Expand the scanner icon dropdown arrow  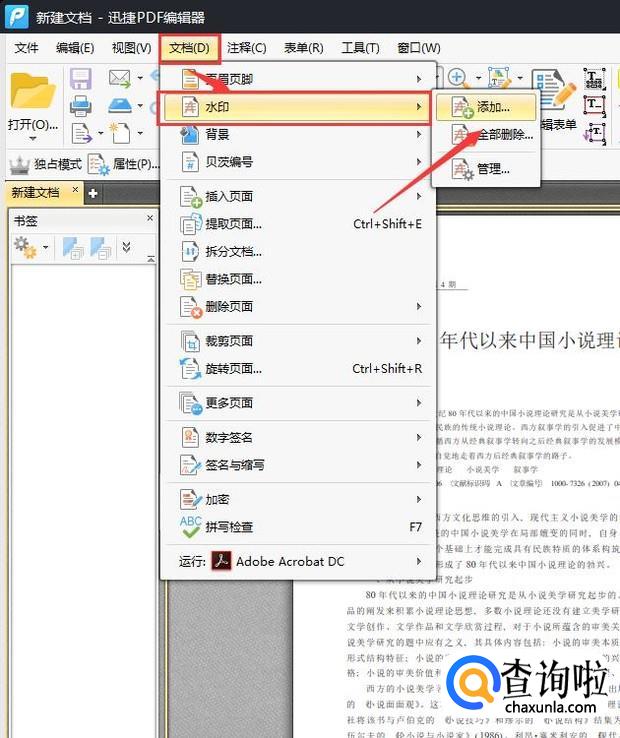point(140,105)
